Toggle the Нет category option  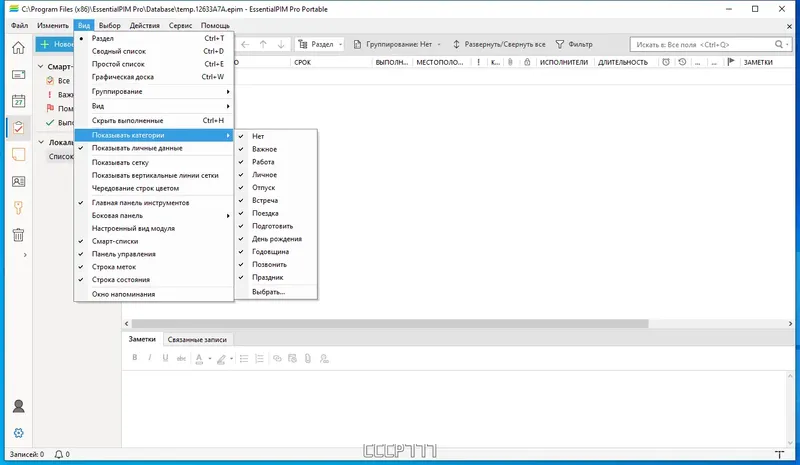276,136
